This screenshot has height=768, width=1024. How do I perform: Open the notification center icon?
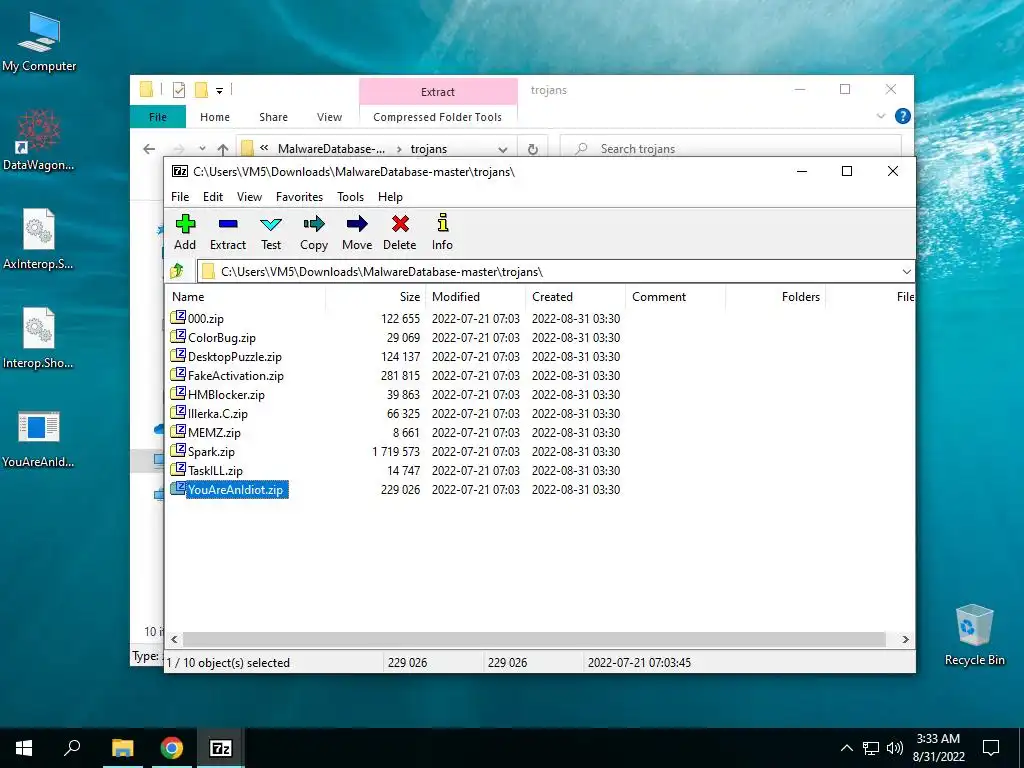[x=991, y=748]
